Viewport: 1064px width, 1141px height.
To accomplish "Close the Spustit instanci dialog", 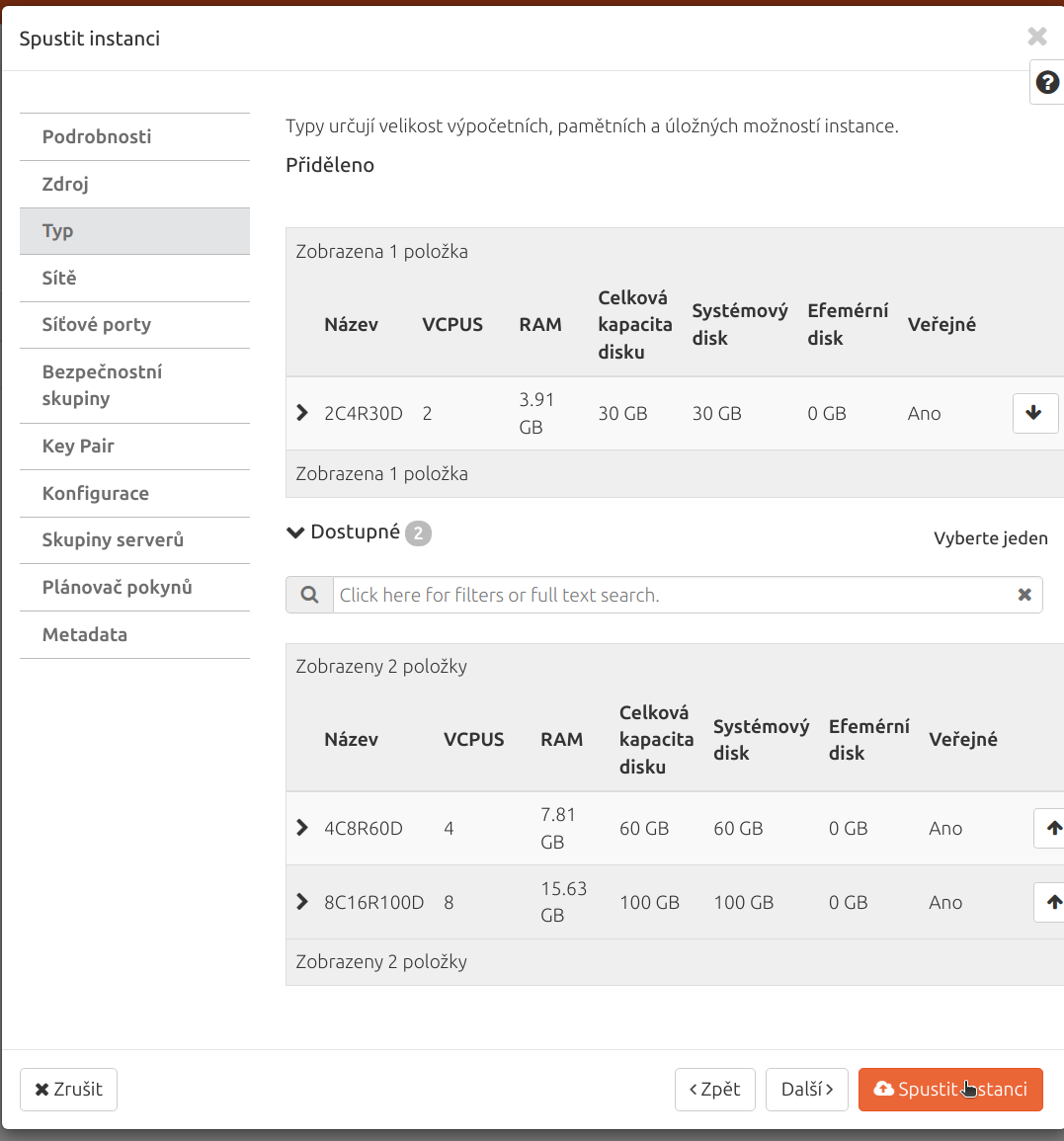I will click(1037, 37).
